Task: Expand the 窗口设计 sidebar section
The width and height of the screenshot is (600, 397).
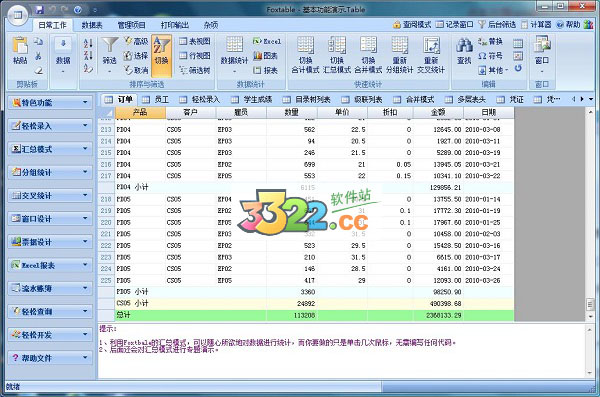Action: (50, 219)
